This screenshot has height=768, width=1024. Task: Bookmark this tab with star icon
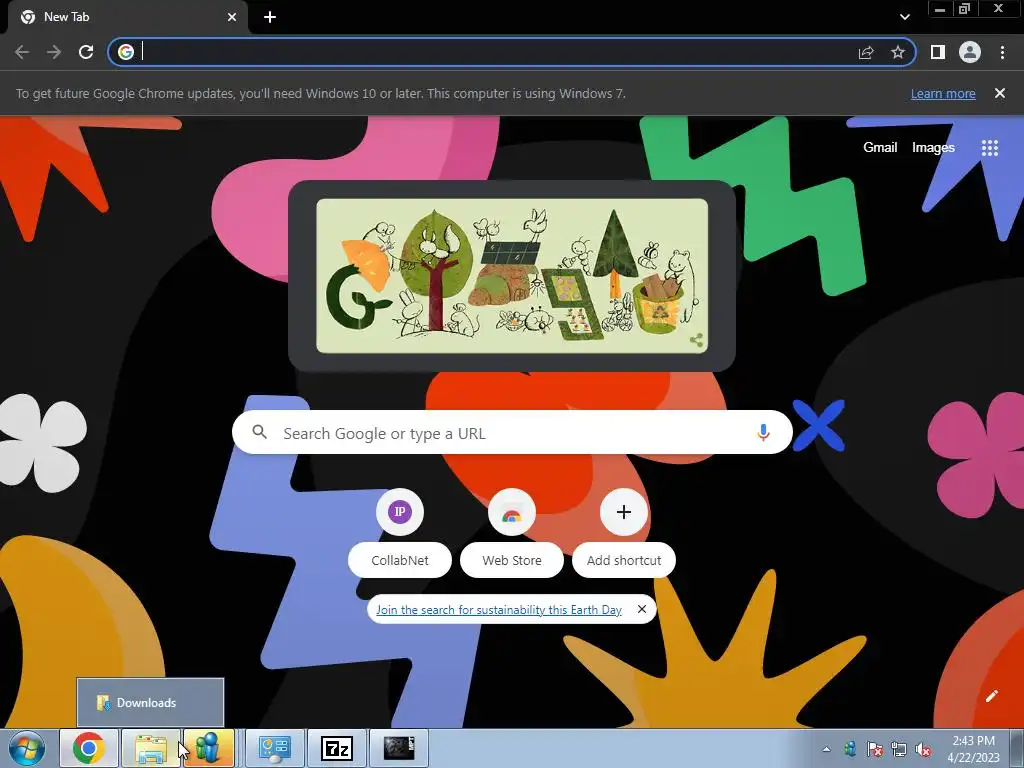point(898,52)
